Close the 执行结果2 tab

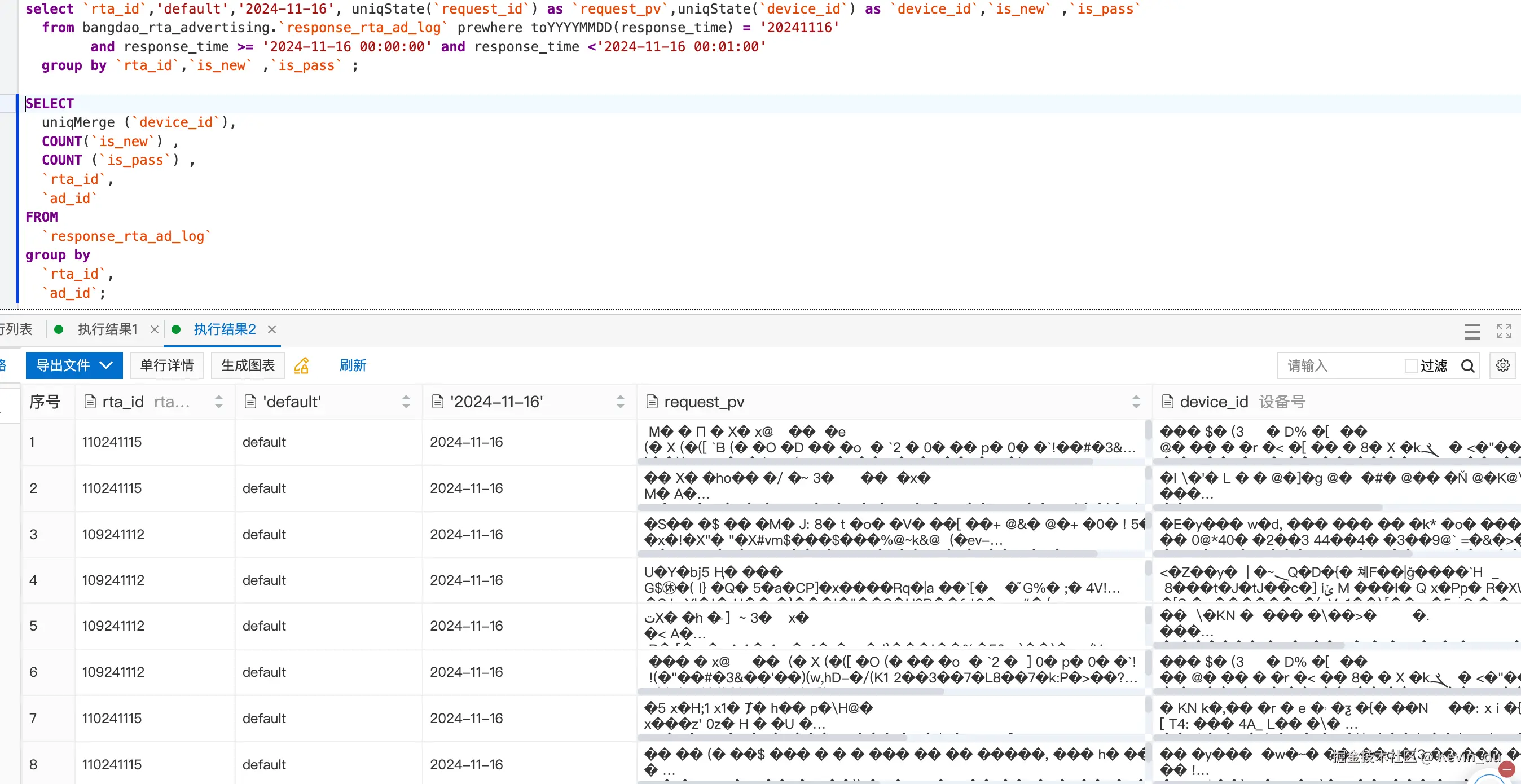tap(272, 329)
